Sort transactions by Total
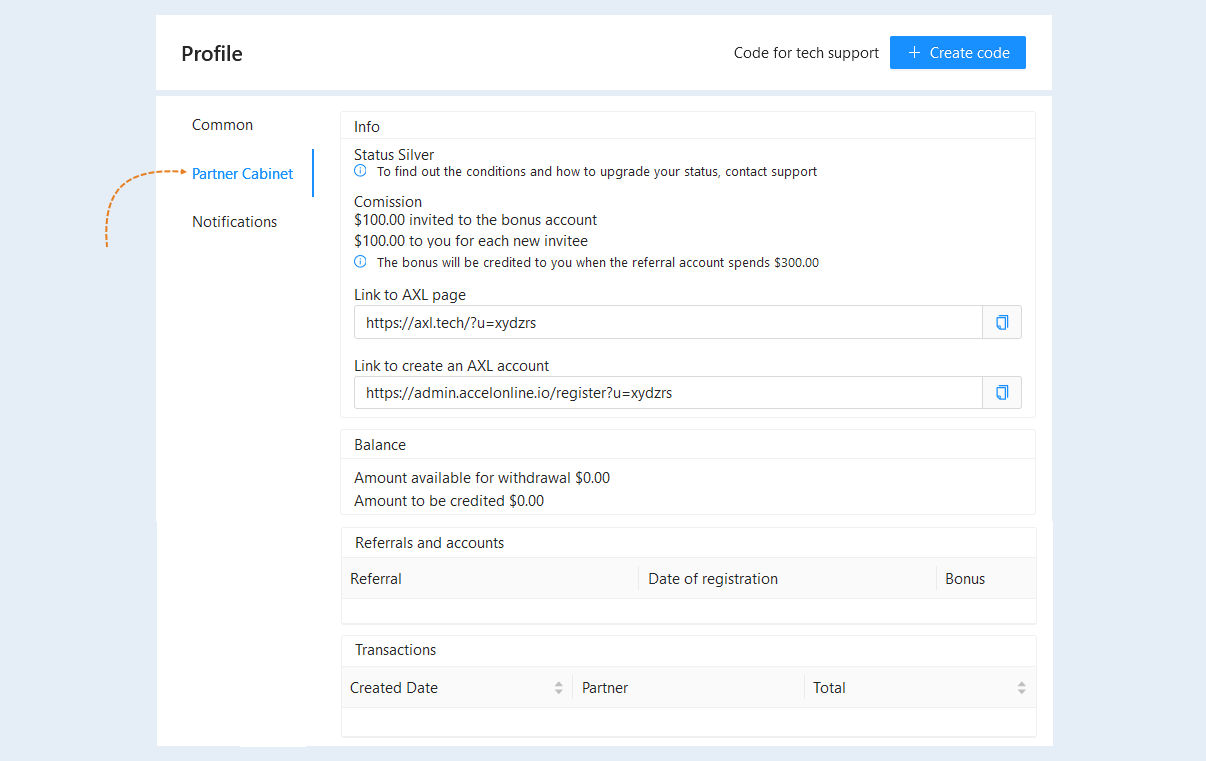The height and width of the screenshot is (761, 1206). coord(1021,688)
